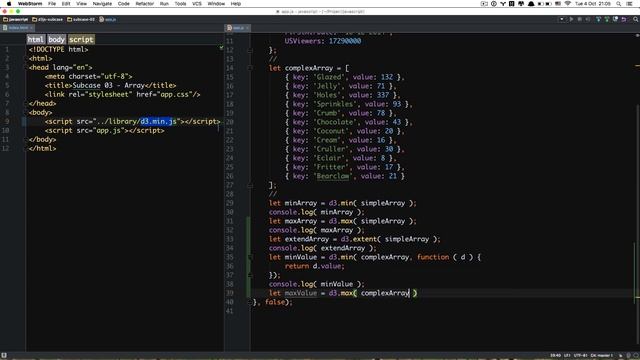Open the Apple menu
640x360 pixels.
(9, 4)
